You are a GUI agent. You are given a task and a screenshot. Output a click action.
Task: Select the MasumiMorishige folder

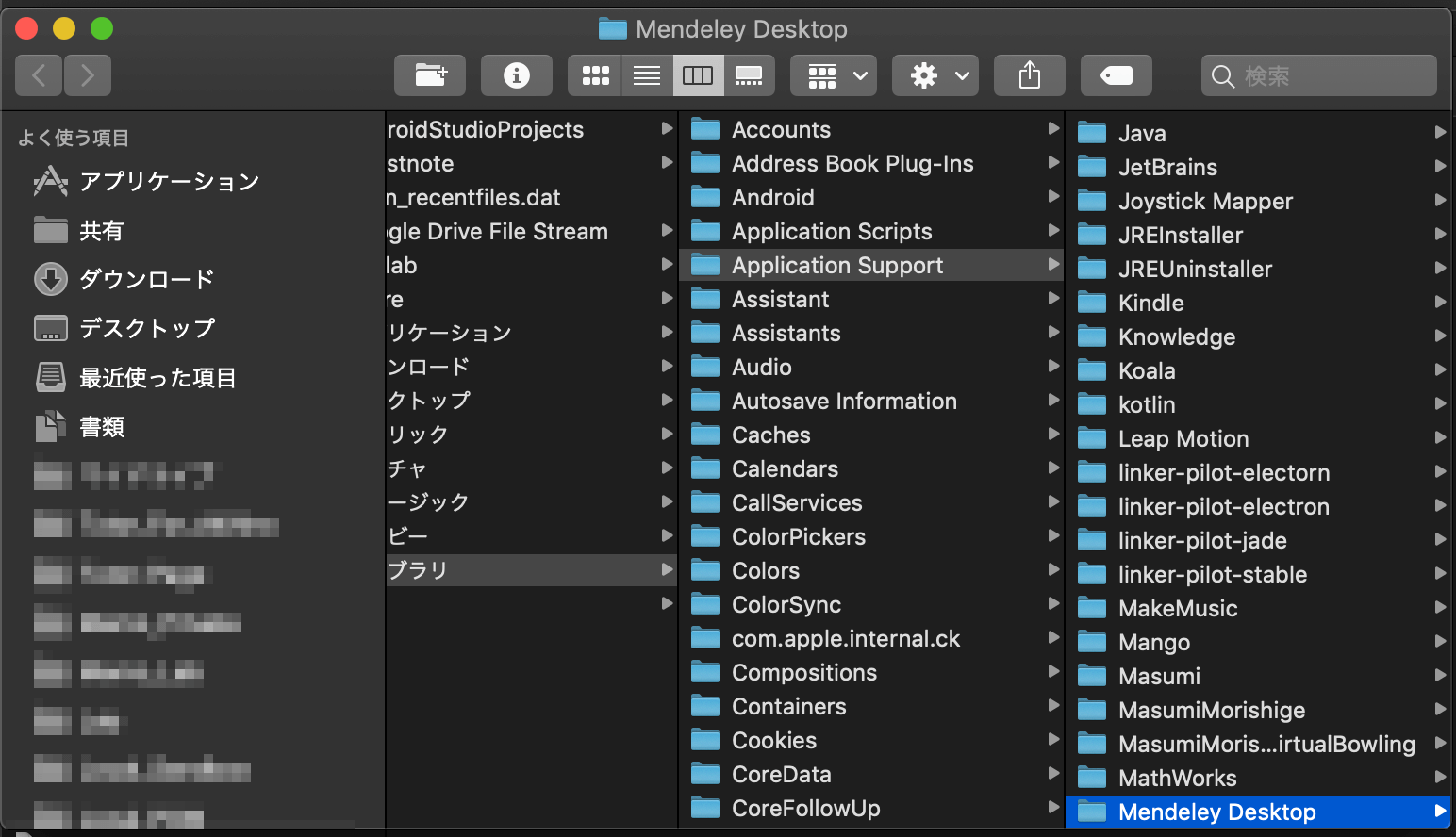[1258, 710]
